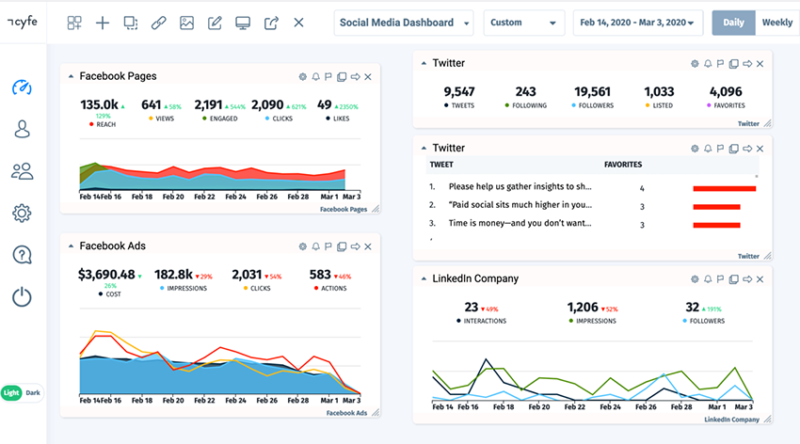Click LinkedIn Company widget export arrow icon

pyautogui.click(x=747, y=279)
